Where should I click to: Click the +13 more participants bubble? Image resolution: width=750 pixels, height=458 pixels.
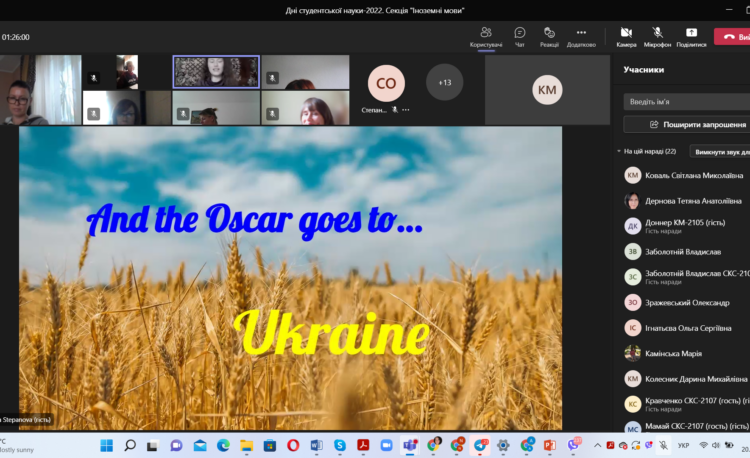pyautogui.click(x=444, y=82)
